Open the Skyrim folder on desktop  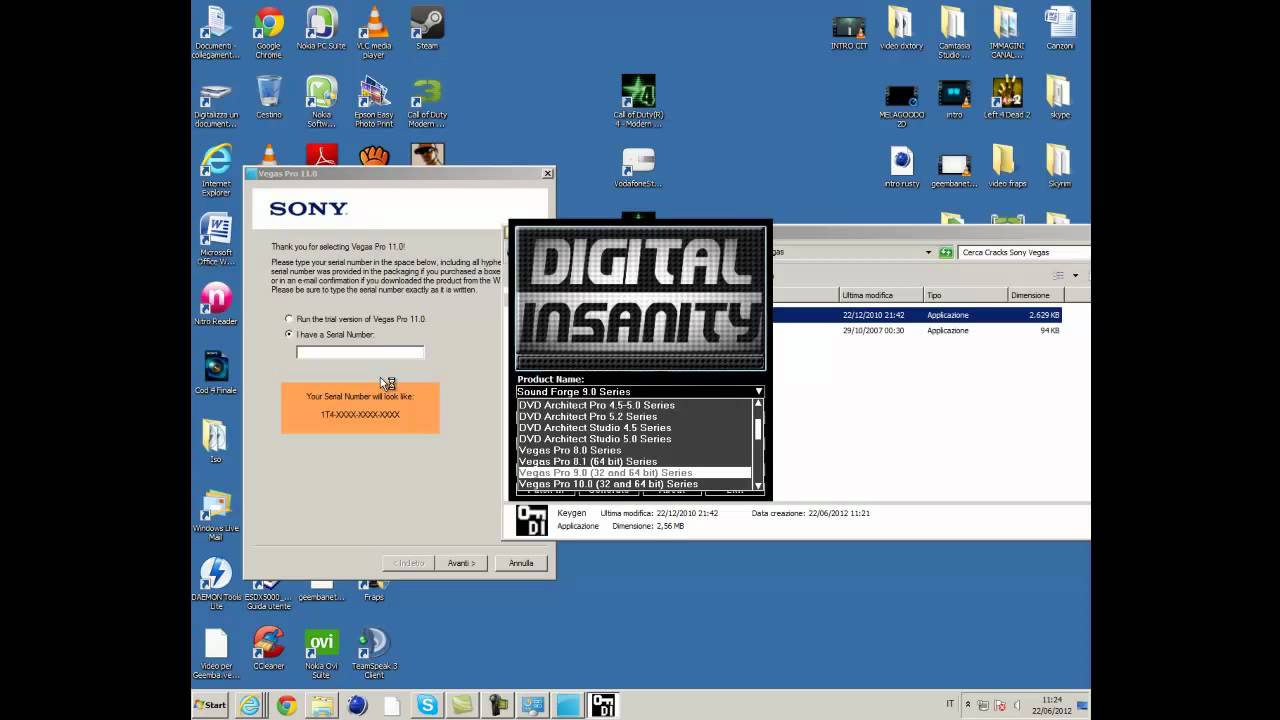pyautogui.click(x=1059, y=166)
